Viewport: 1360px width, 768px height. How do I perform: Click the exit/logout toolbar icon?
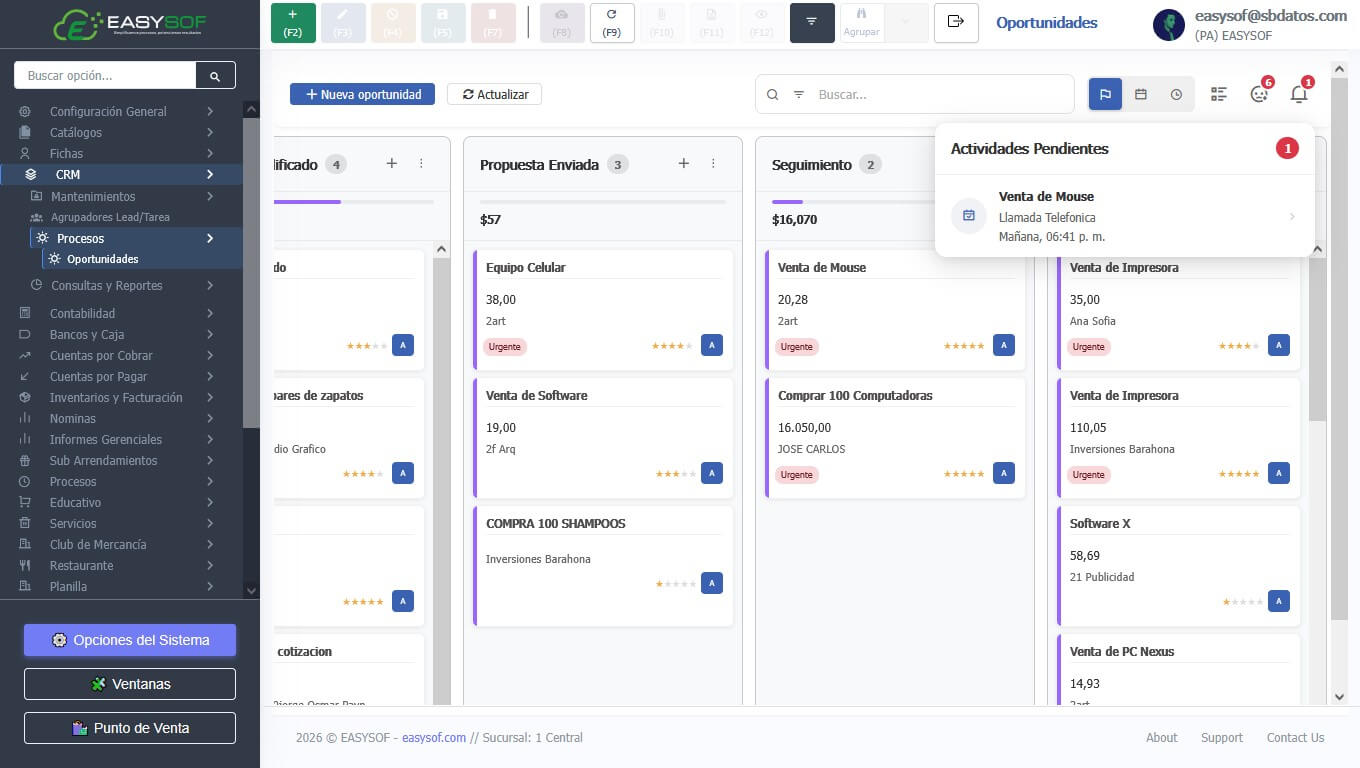click(956, 23)
